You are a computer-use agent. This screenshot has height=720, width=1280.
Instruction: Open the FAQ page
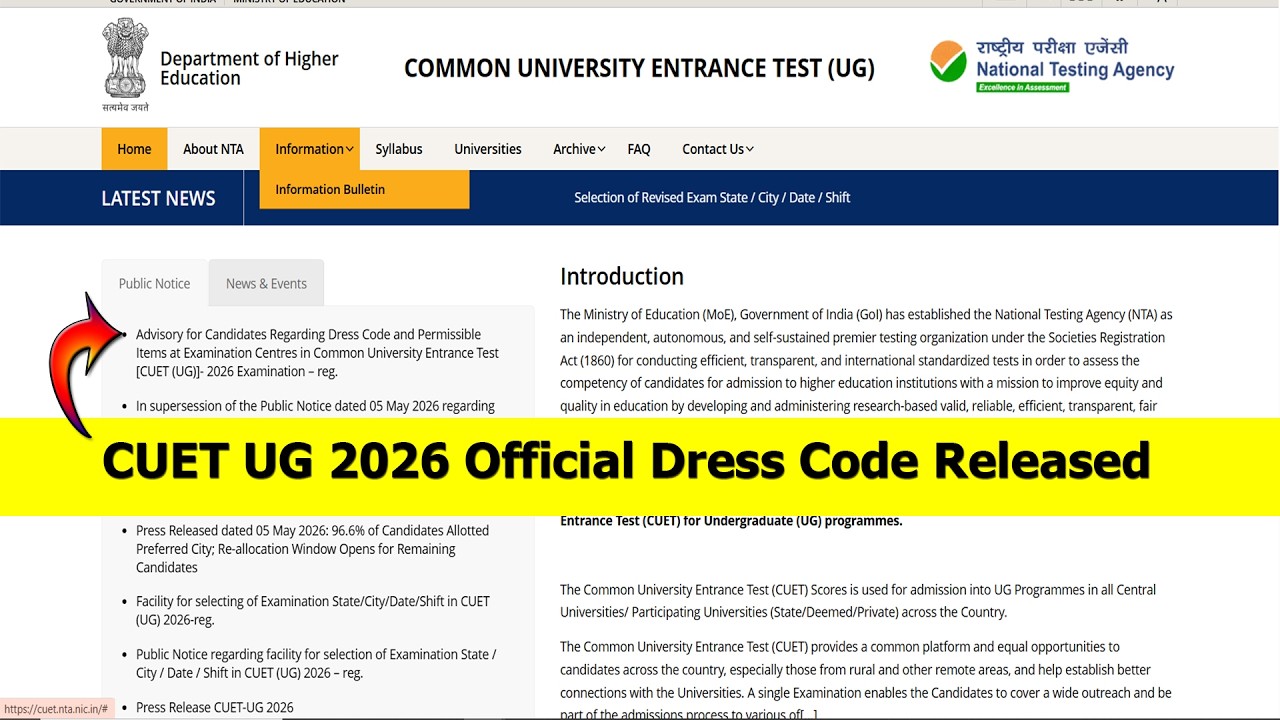click(x=639, y=149)
